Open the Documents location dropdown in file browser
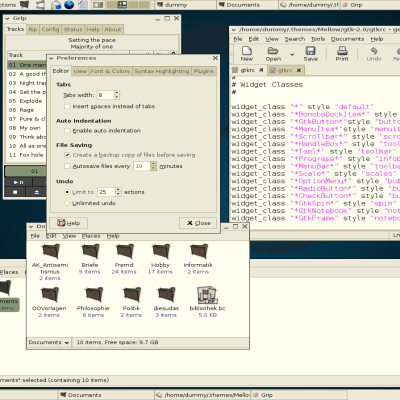This screenshot has height=400, width=400. (x=49, y=342)
